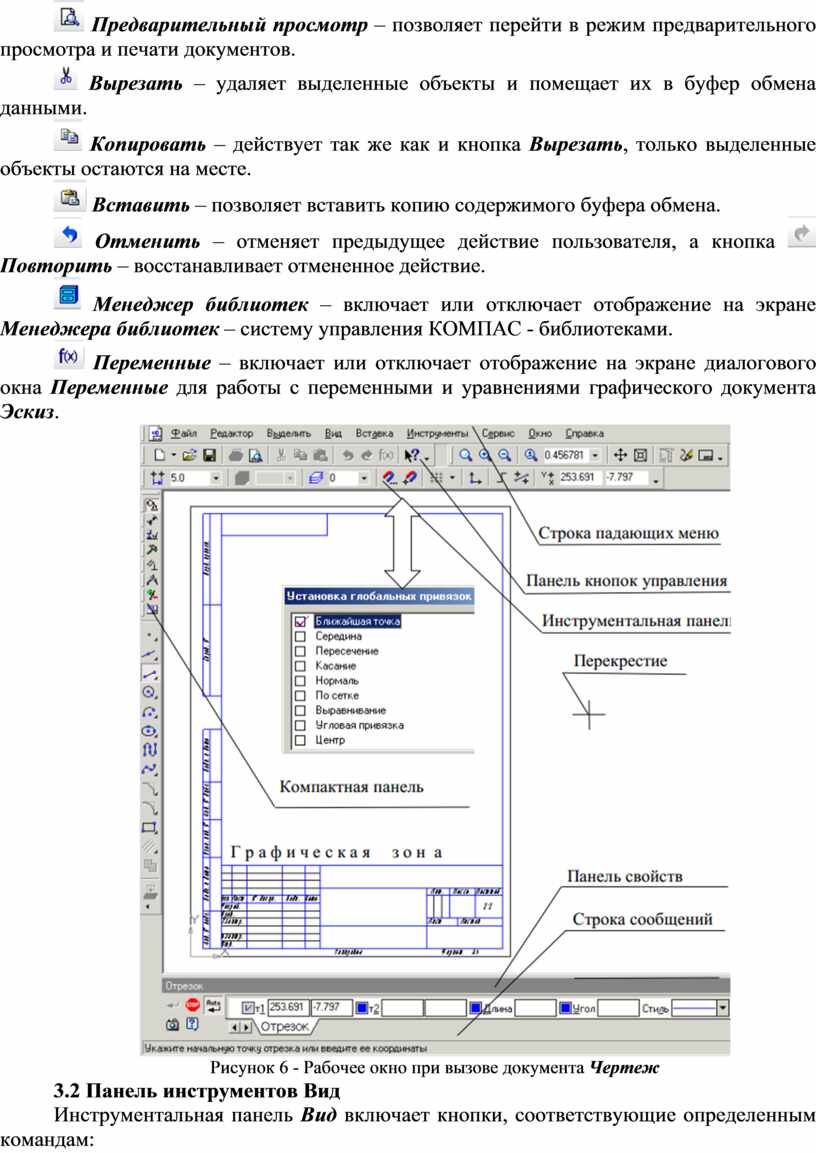Screen dimensions: 816x1153
Task: Open the zoom scale 0.456781 dropdown
Action: tap(595, 456)
